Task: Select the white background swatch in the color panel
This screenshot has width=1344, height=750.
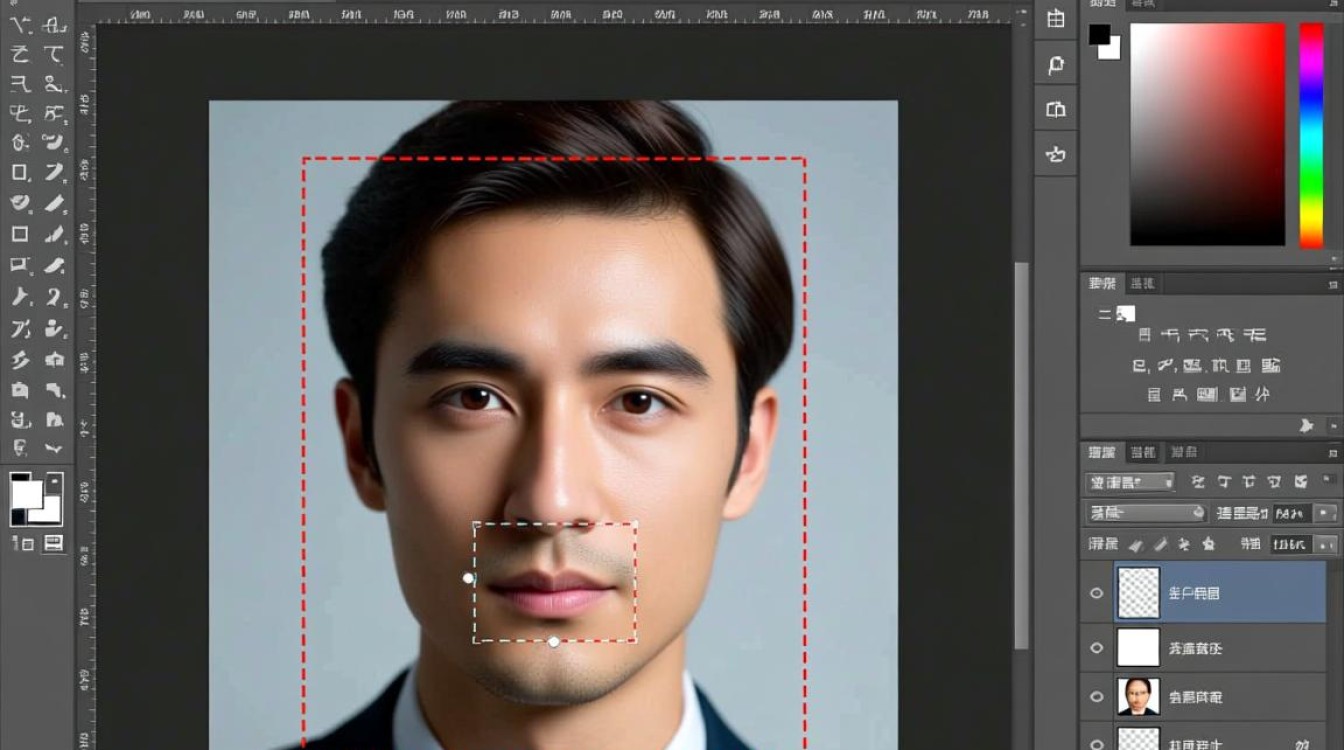Action: (x=1111, y=49)
